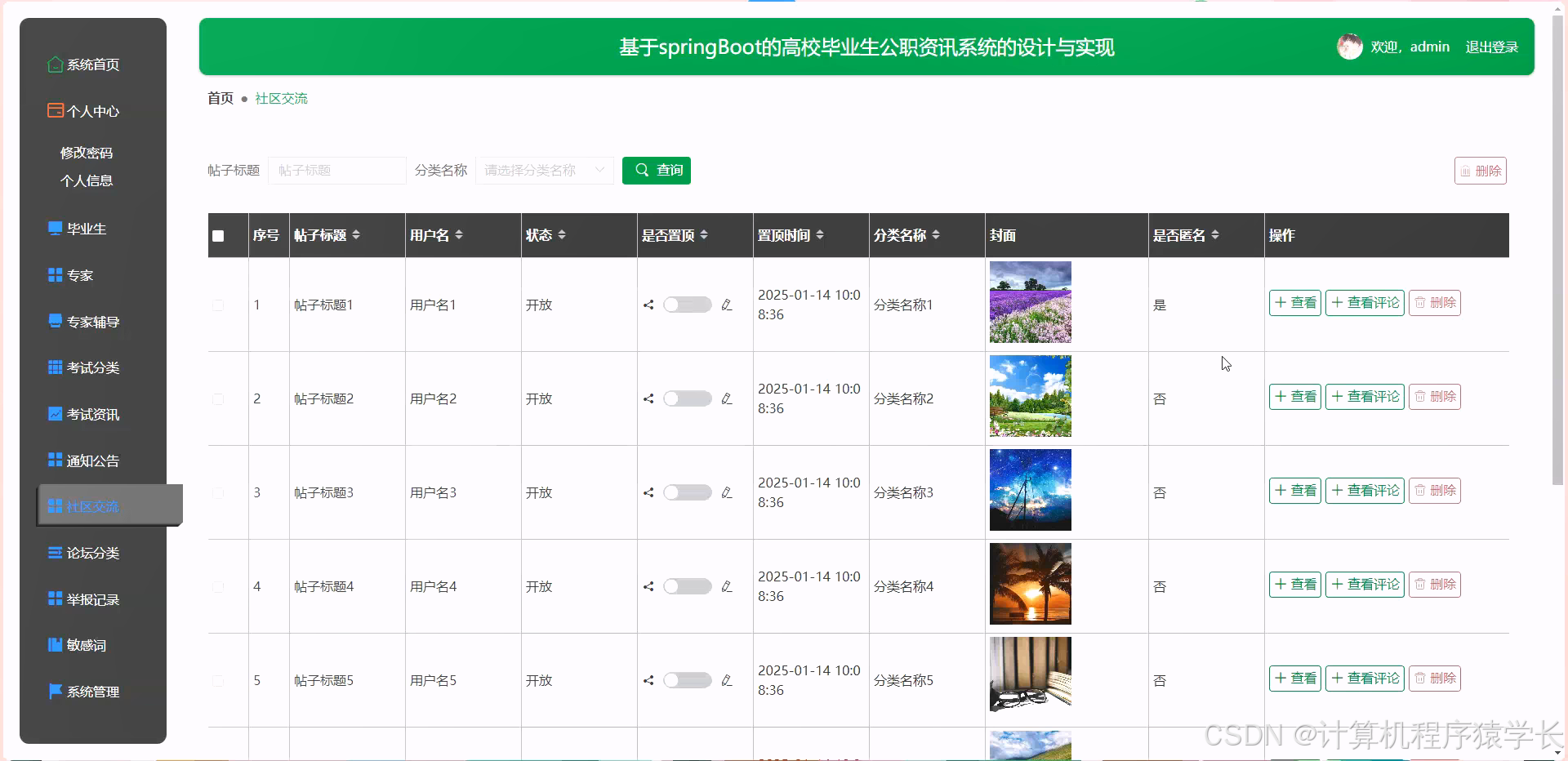Click the 退出登录 logout link
Viewport: 1568px width, 761px height.
tap(1491, 47)
